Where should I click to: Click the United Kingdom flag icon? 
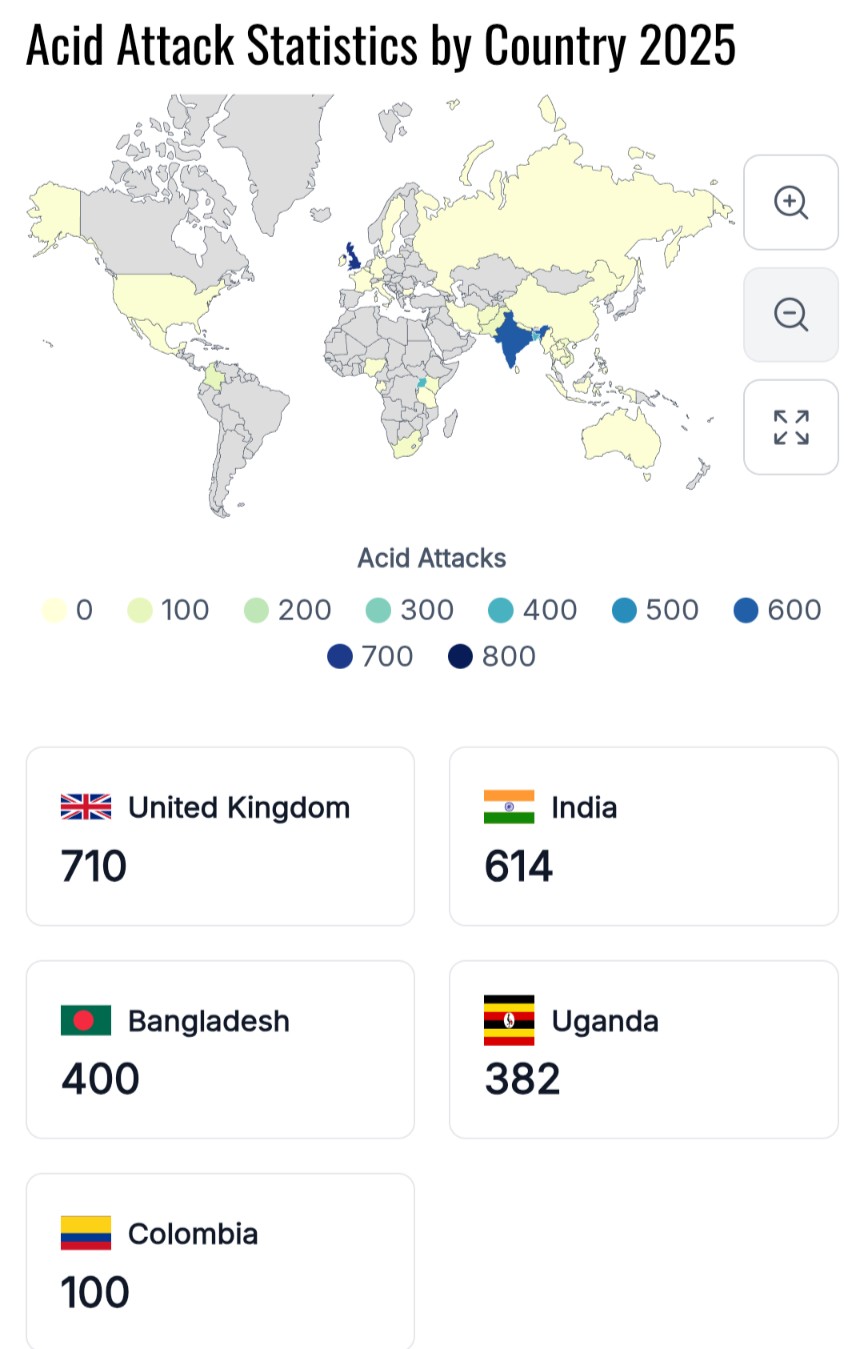pyautogui.click(x=86, y=807)
